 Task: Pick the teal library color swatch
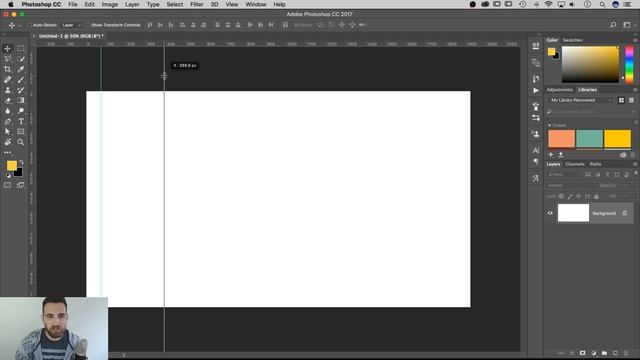coord(589,139)
